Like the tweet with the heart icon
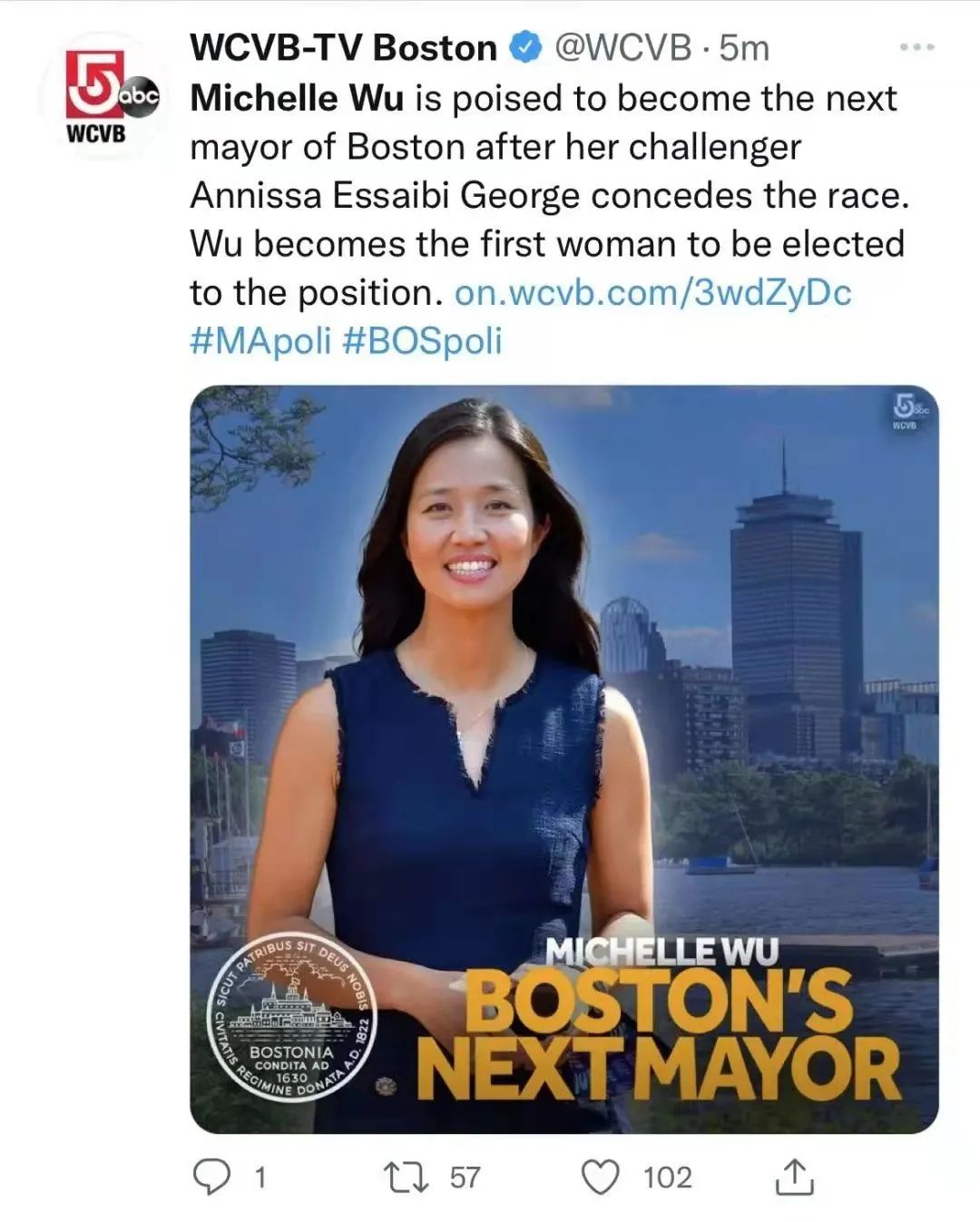The height and width of the screenshot is (1222, 980). 599,1178
